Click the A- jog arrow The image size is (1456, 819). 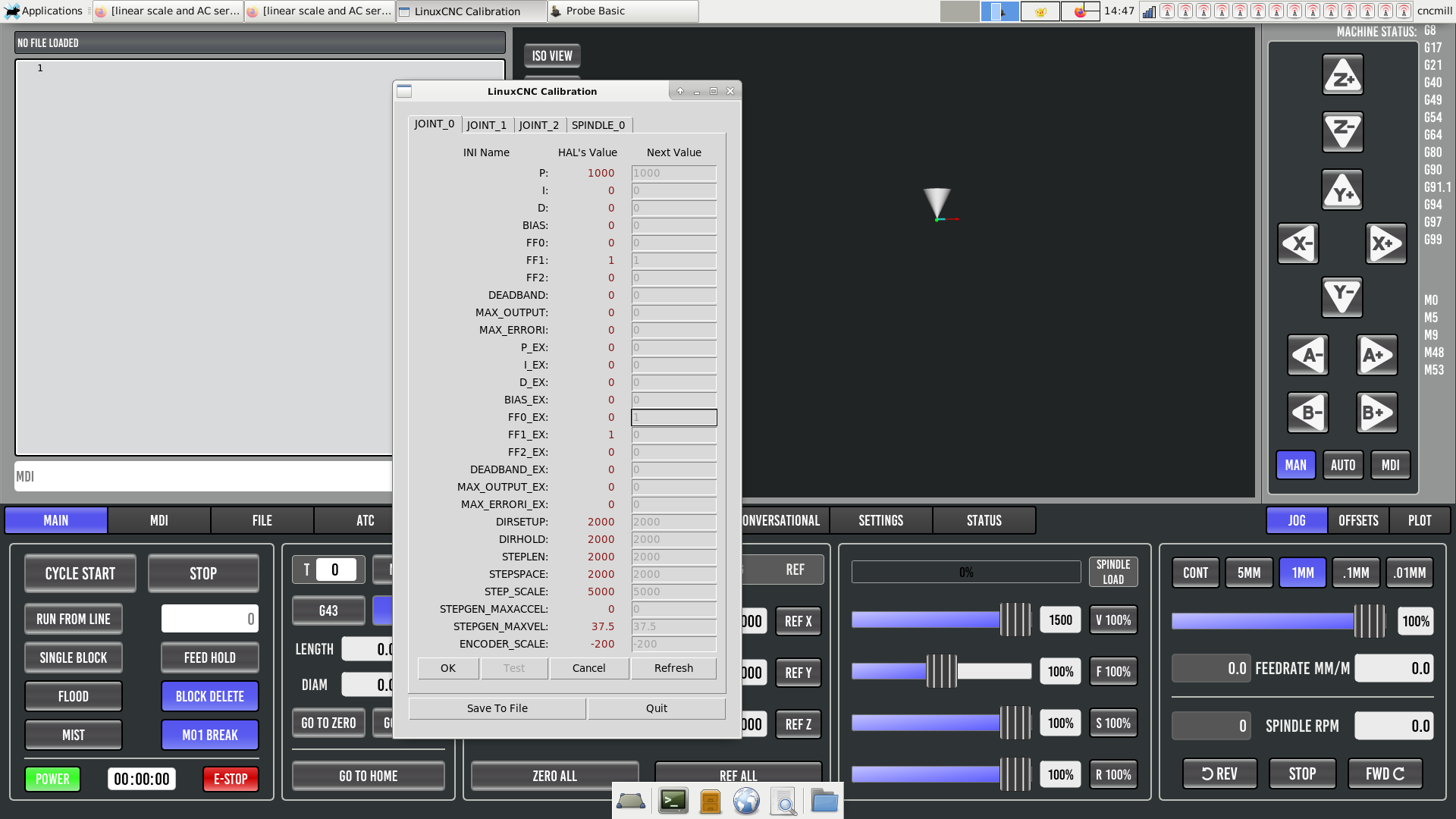1308,355
